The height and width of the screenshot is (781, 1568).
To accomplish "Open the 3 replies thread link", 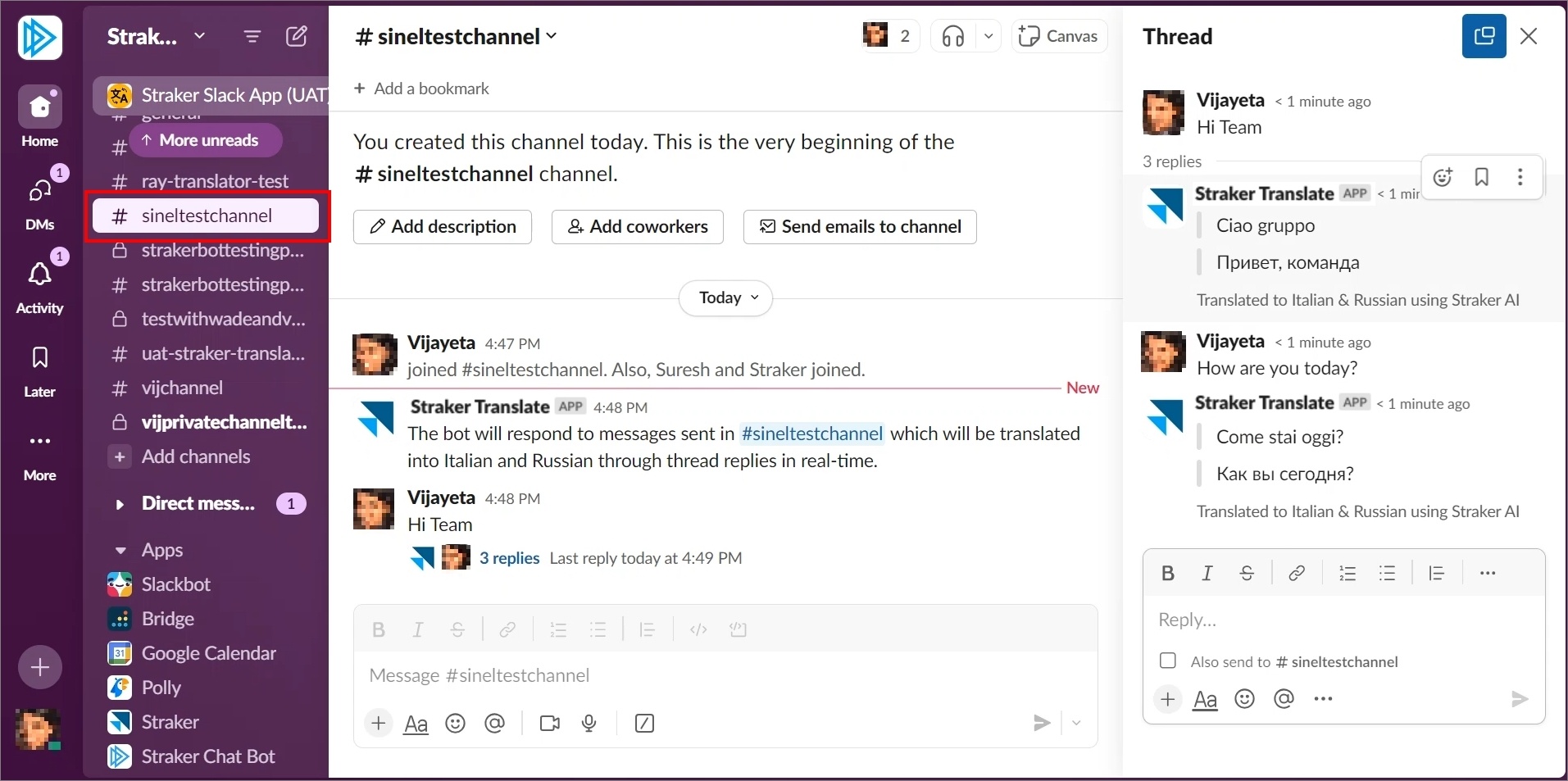I will click(509, 558).
